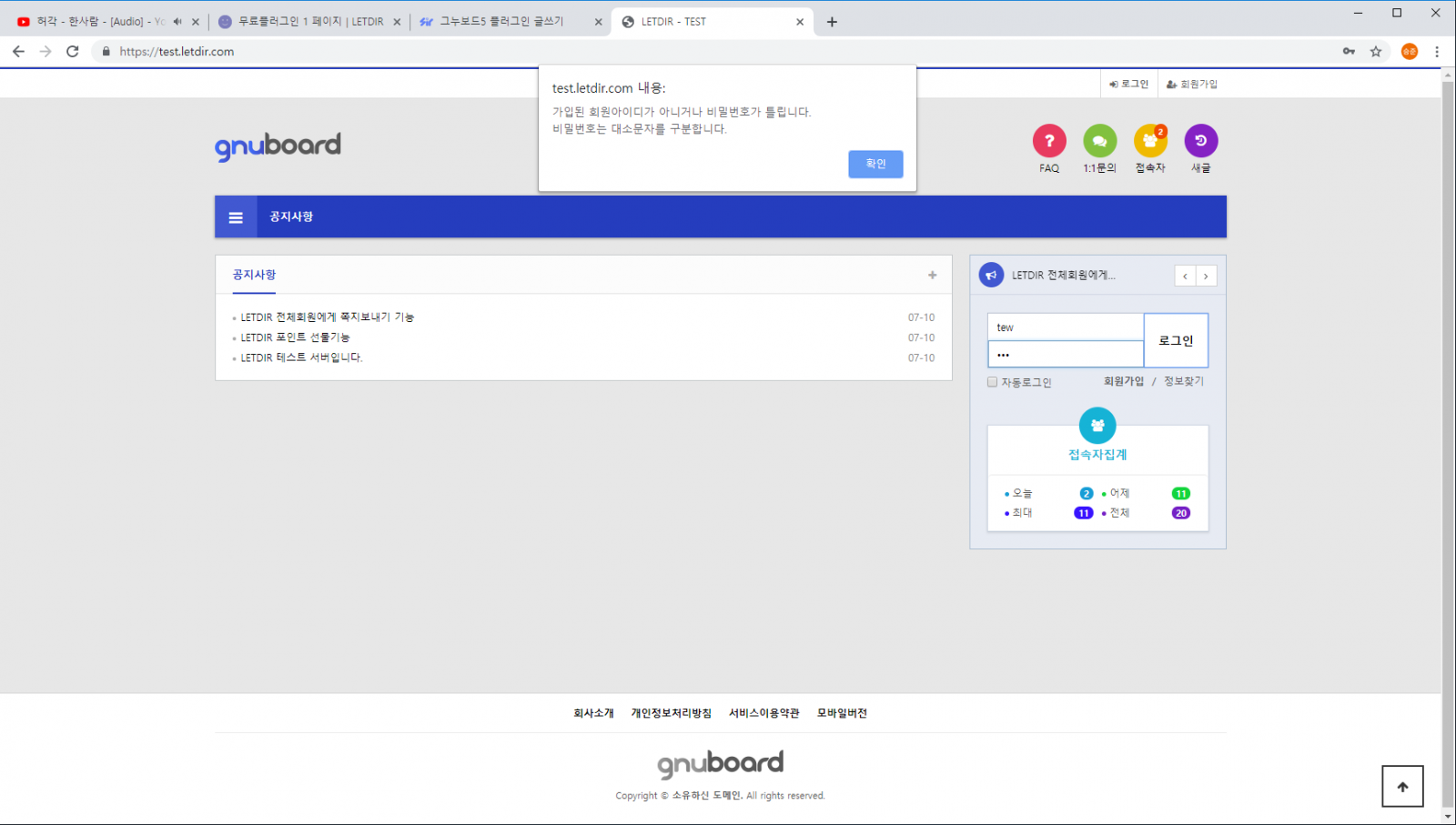Show previous notice with left chevron

click(x=1185, y=276)
